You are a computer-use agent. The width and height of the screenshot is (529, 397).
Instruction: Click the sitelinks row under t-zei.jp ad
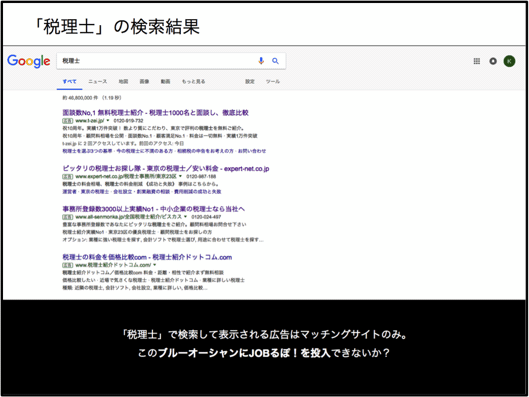coord(164,151)
